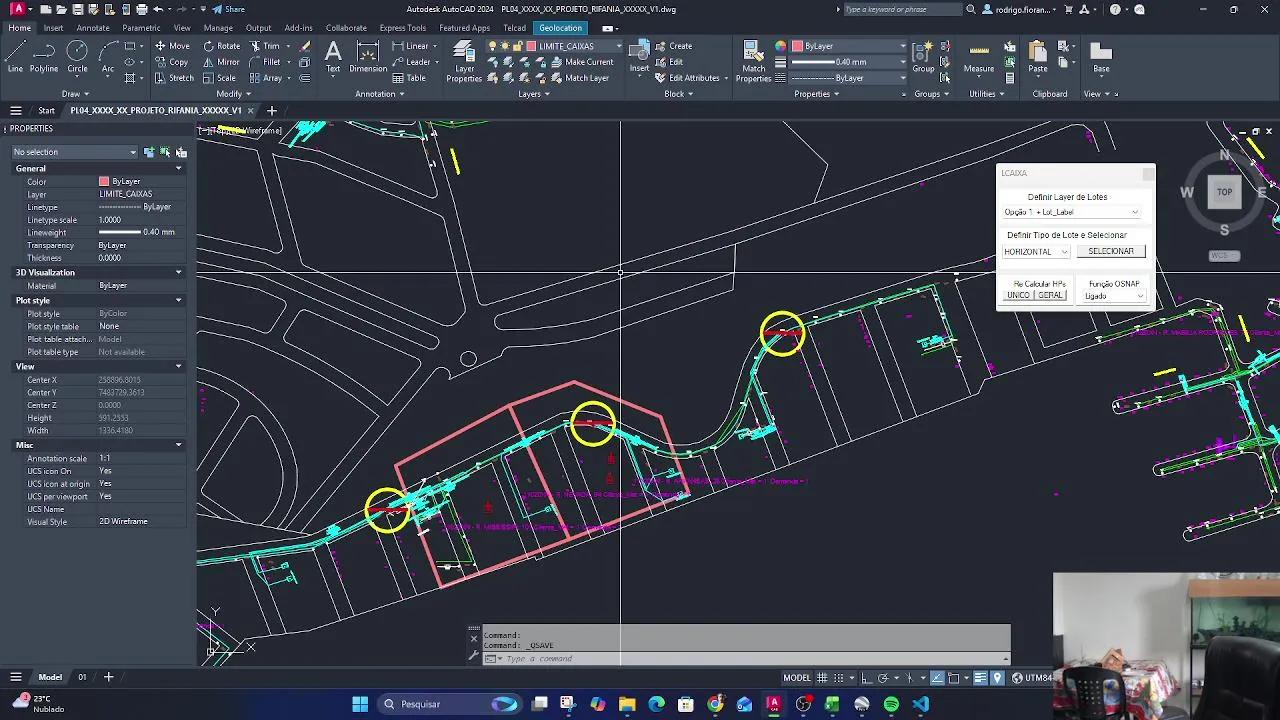Select the Polyline tool
The width and height of the screenshot is (1280, 720).
pos(44,56)
